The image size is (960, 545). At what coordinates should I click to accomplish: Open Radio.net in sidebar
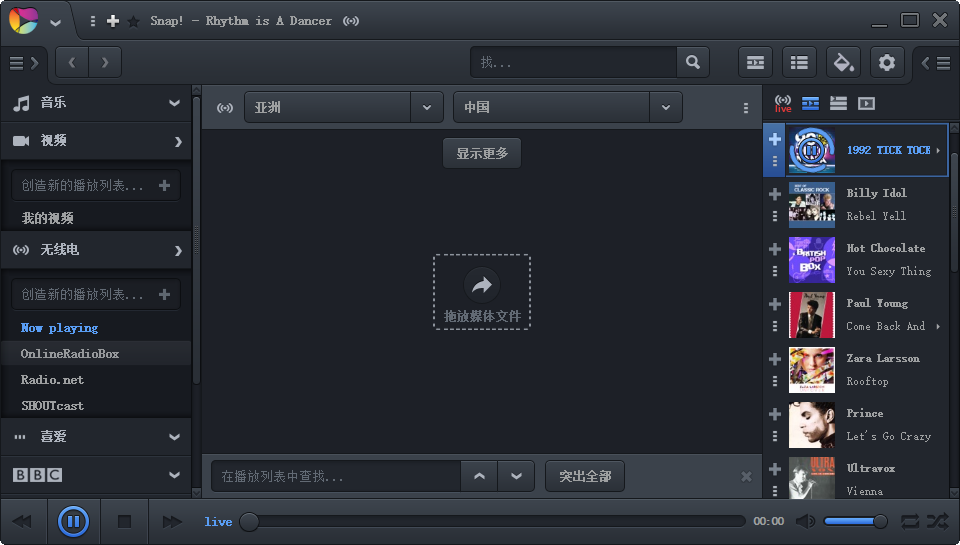52,380
